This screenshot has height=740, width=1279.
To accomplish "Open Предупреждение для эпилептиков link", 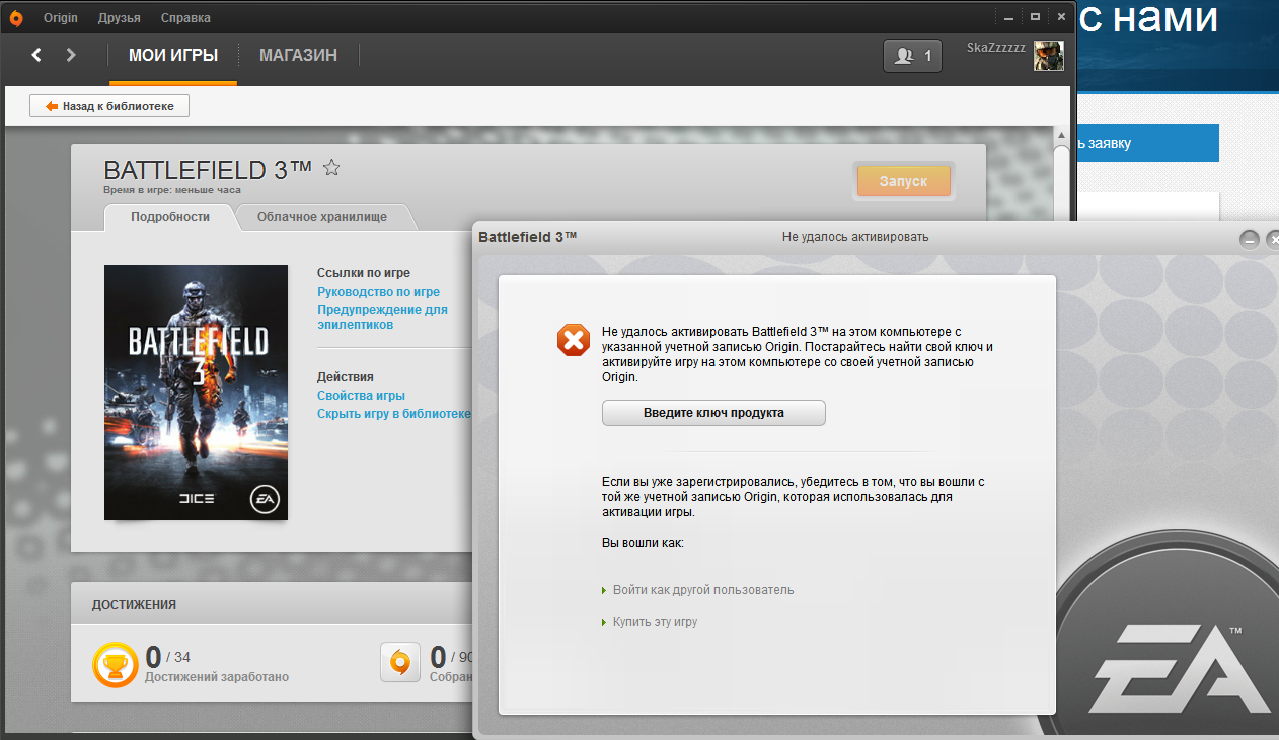I will 382,317.
